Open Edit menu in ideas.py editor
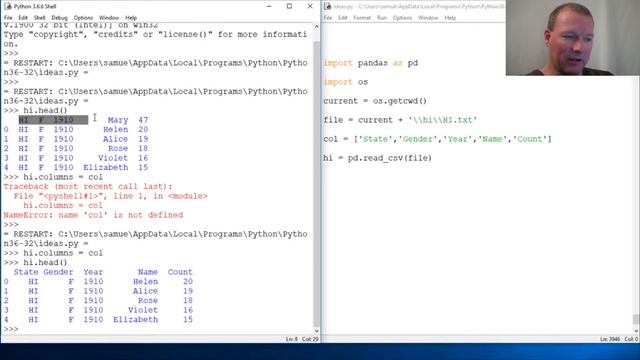This screenshot has width=640, height=360. pyautogui.click(x=342, y=18)
